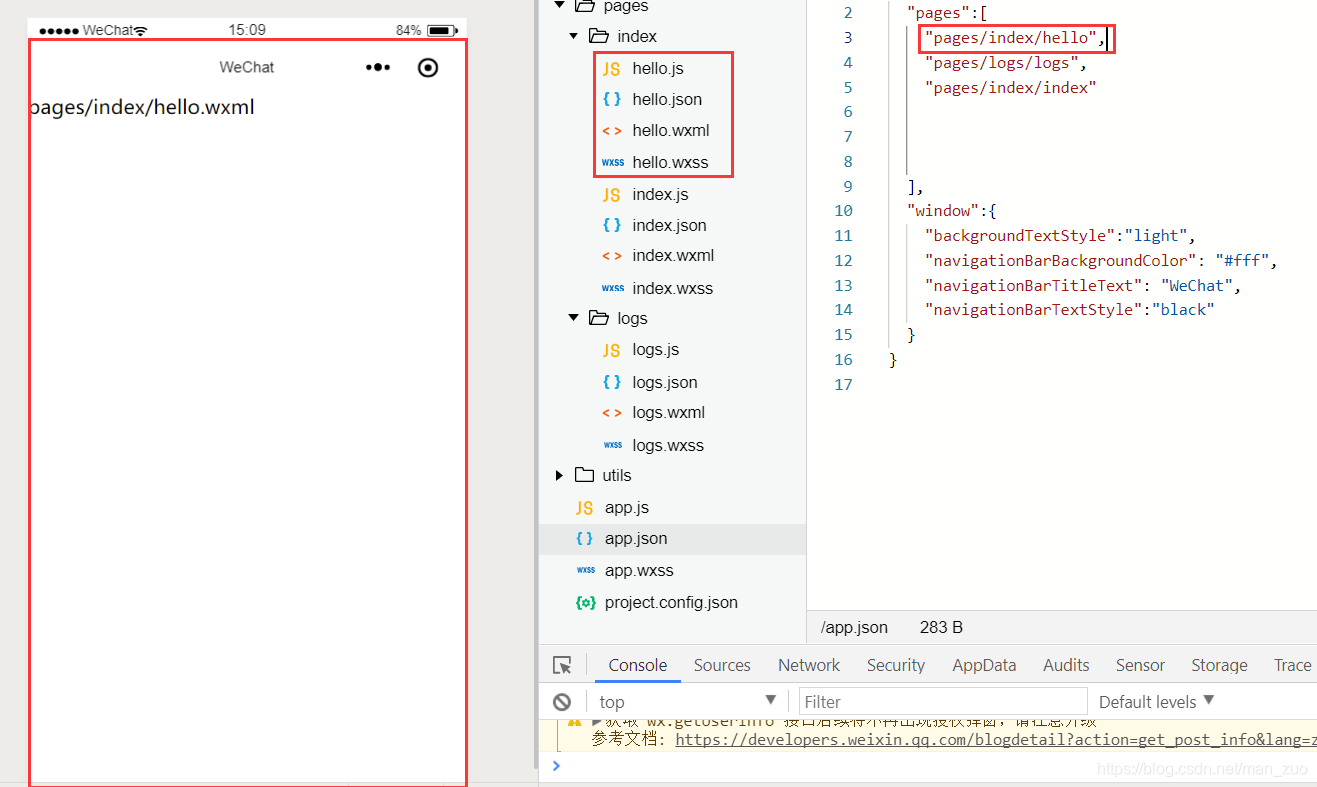1317x787 pixels.
Task: Open the Network tab
Action: (x=809, y=665)
